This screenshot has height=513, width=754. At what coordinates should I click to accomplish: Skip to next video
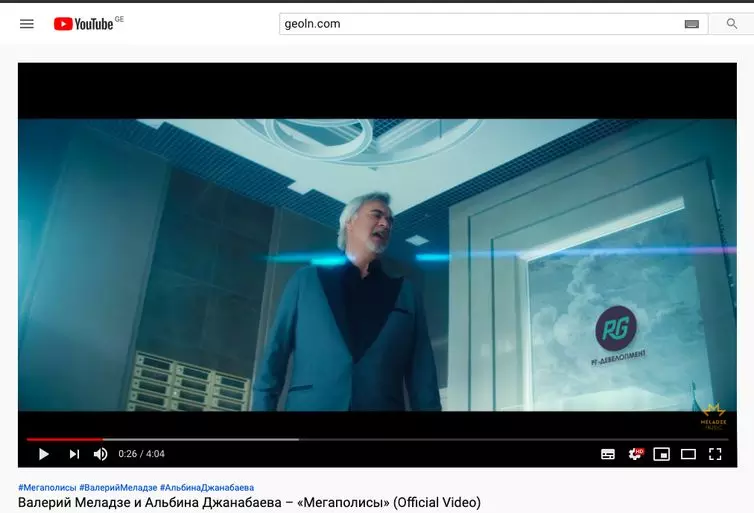pos(74,454)
